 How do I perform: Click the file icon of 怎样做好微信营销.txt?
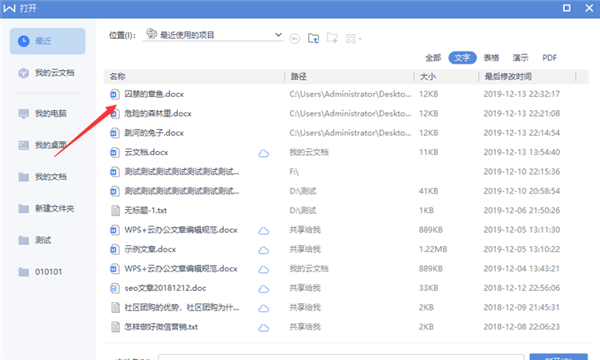click(x=115, y=327)
